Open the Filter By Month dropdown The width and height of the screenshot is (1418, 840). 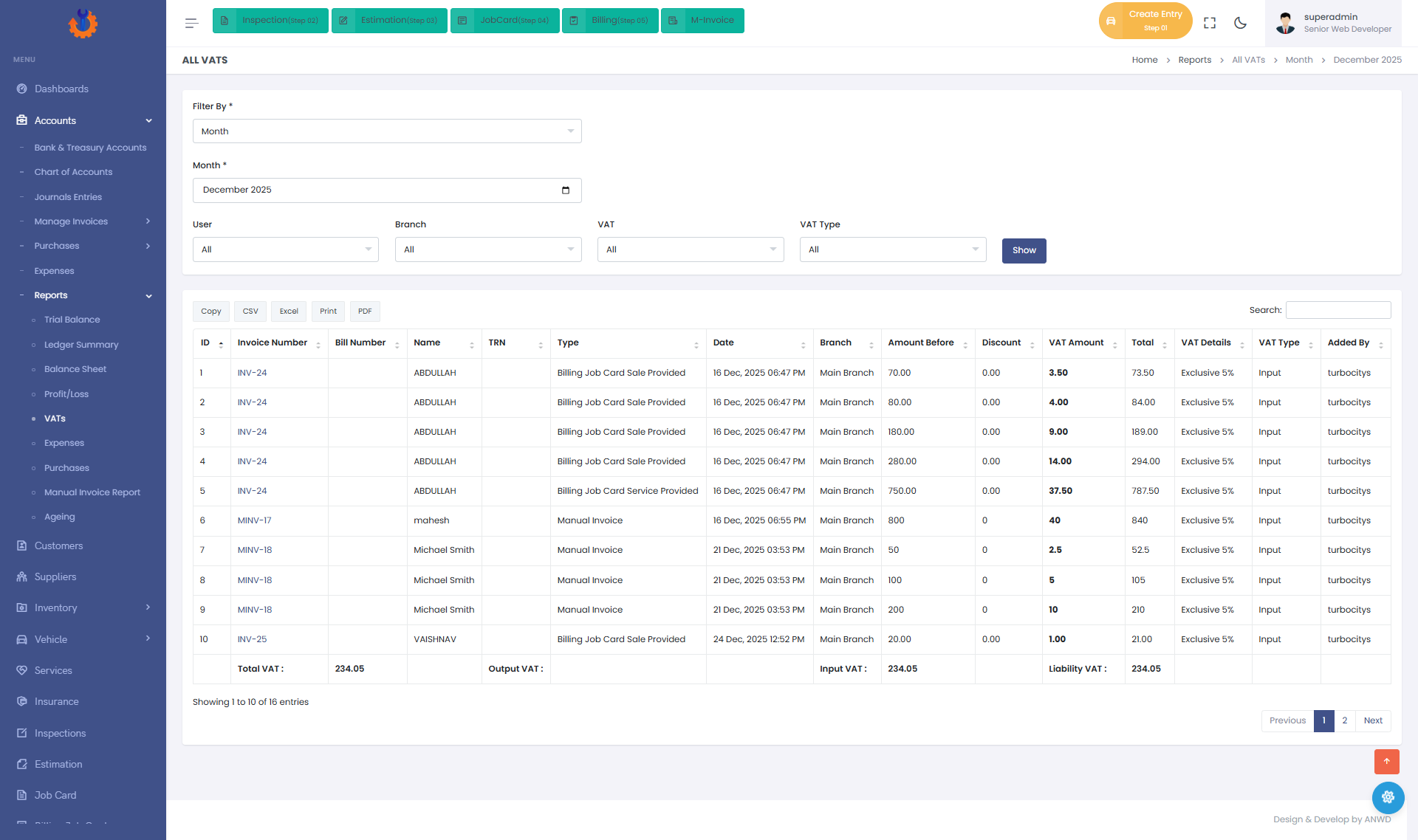click(x=387, y=131)
